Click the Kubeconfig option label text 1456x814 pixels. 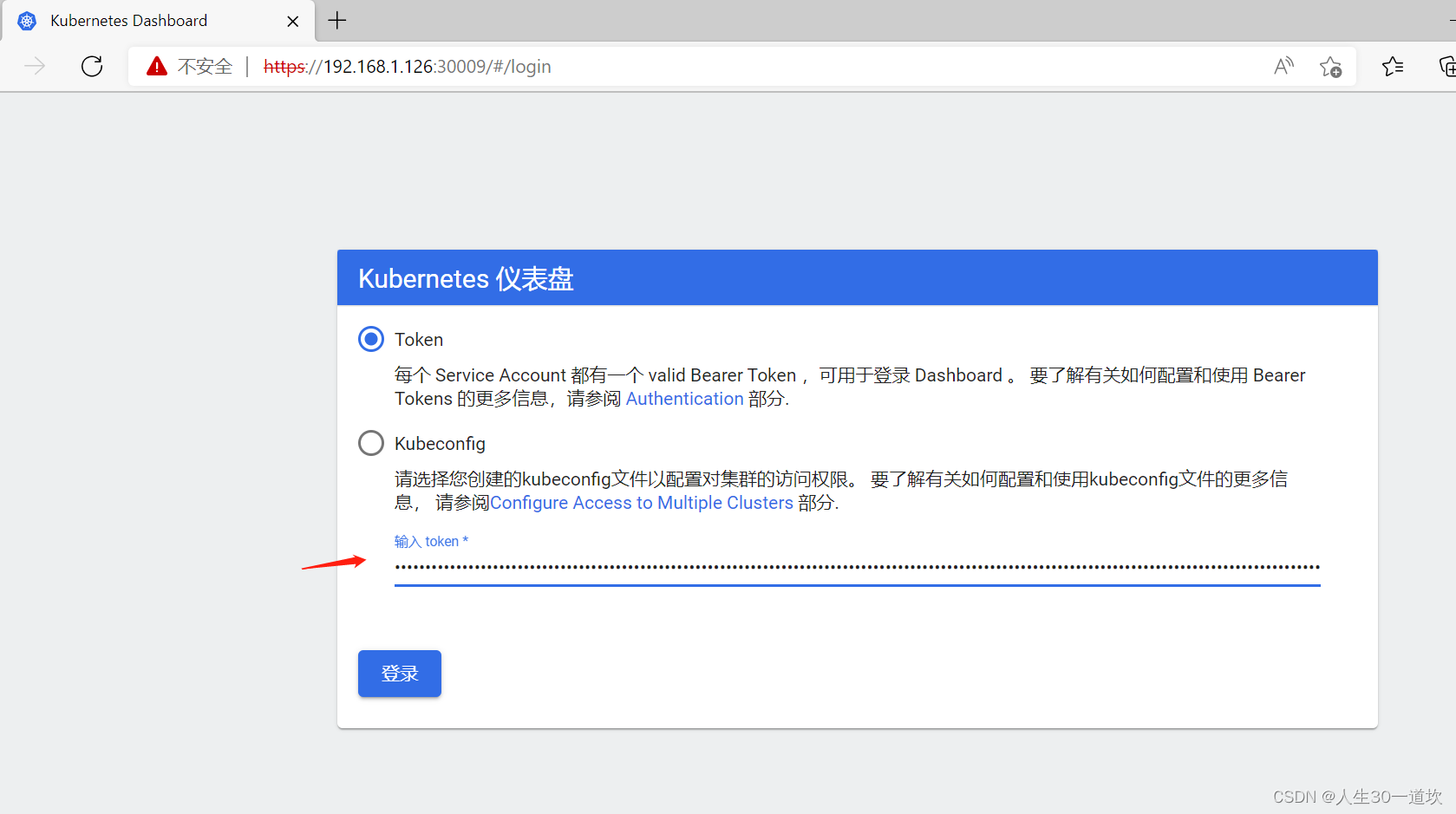440,444
